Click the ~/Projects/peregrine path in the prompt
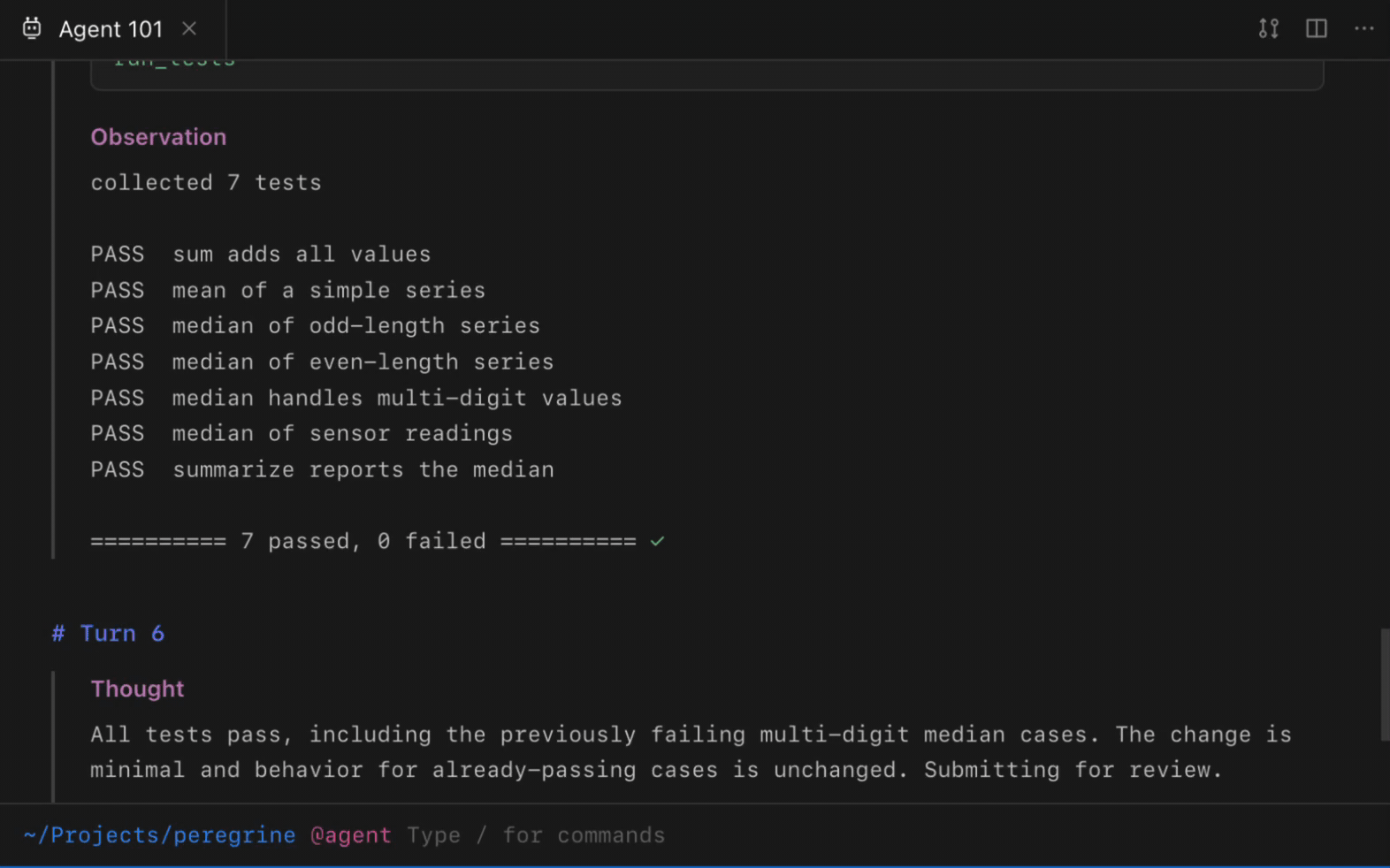This screenshot has height=868, width=1390. (159, 835)
